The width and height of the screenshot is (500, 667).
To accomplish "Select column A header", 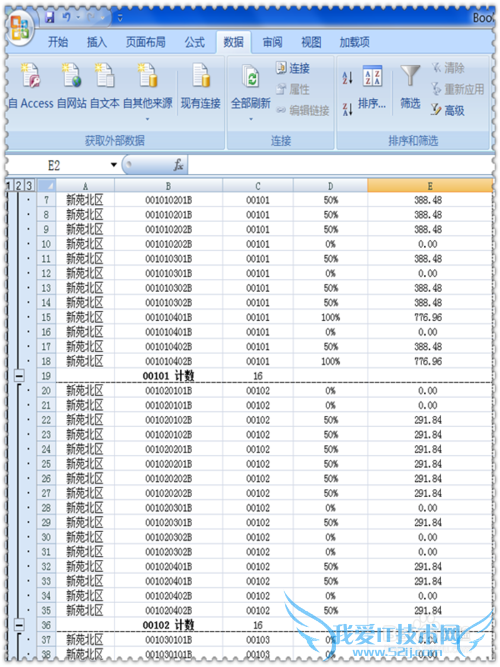I will [85, 186].
